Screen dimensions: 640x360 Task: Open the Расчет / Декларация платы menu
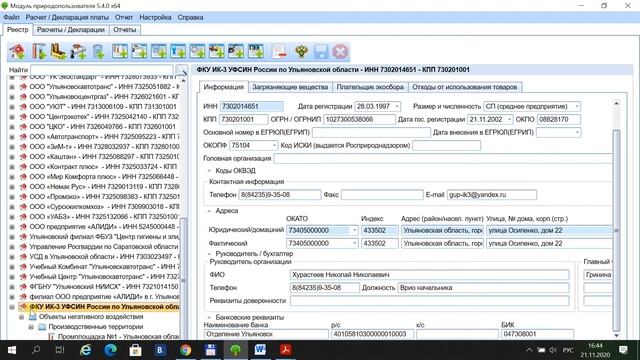67,18
